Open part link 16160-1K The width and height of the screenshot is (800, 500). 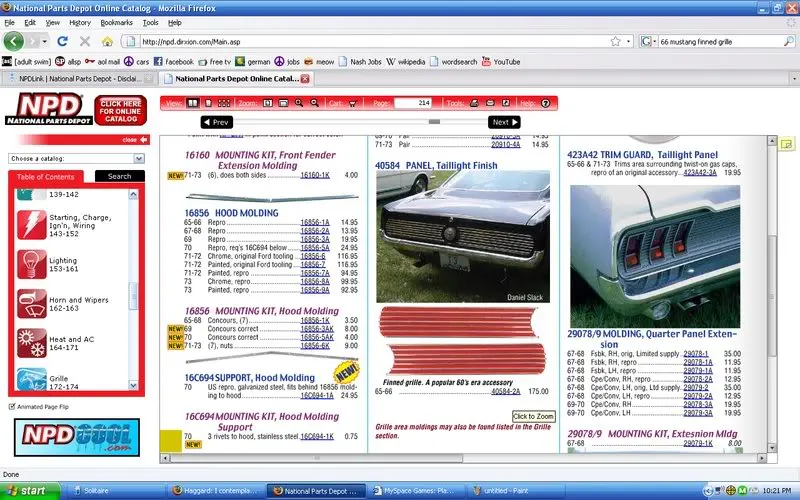315,175
